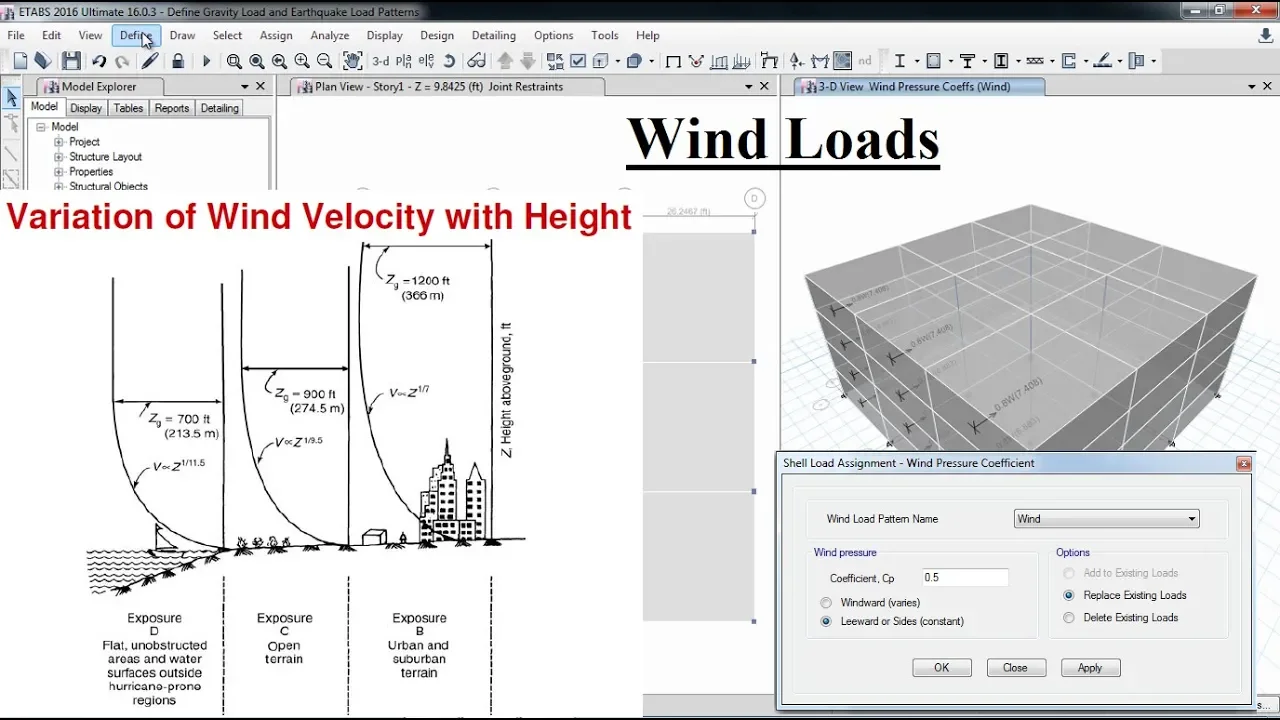Click OK in Wind Pressure Coefficient dialog
The image size is (1280, 720).
coord(942,668)
